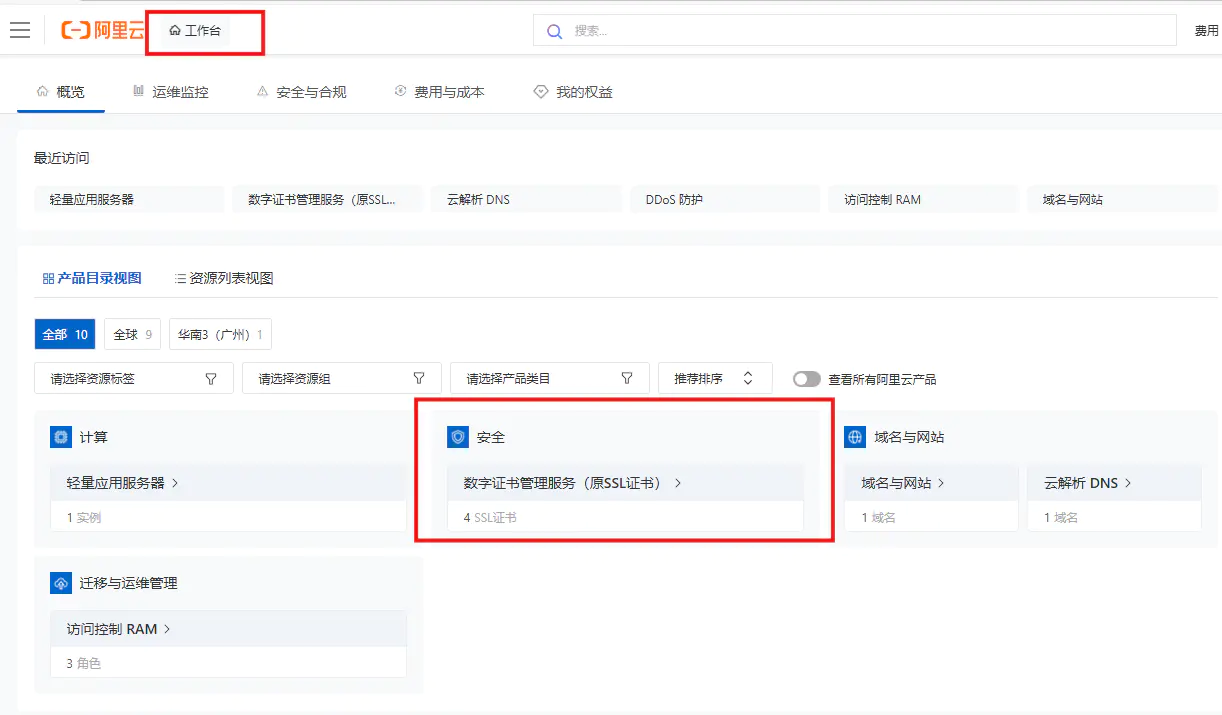This screenshot has height=715, width=1222.
Task: Toggle 查看所有阿里云产品 switch
Action: tap(806, 379)
